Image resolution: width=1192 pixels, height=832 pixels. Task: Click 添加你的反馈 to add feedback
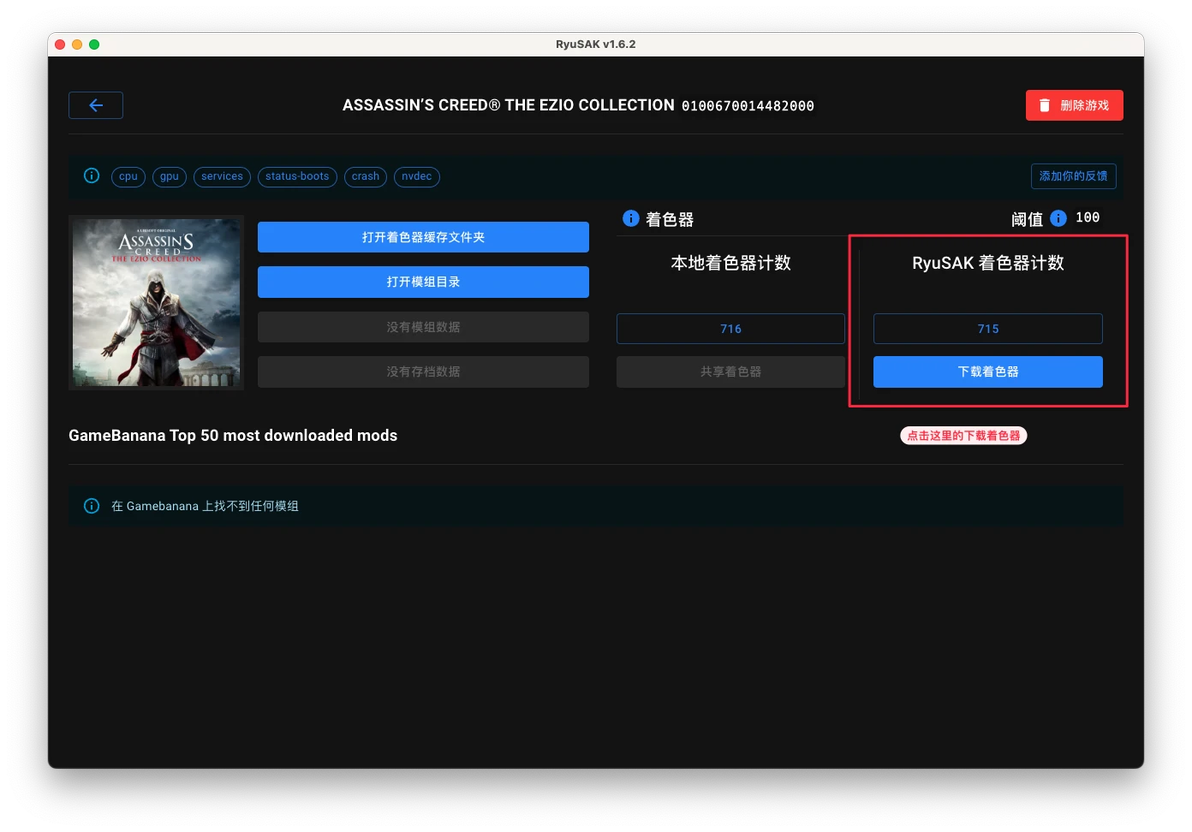(1073, 176)
